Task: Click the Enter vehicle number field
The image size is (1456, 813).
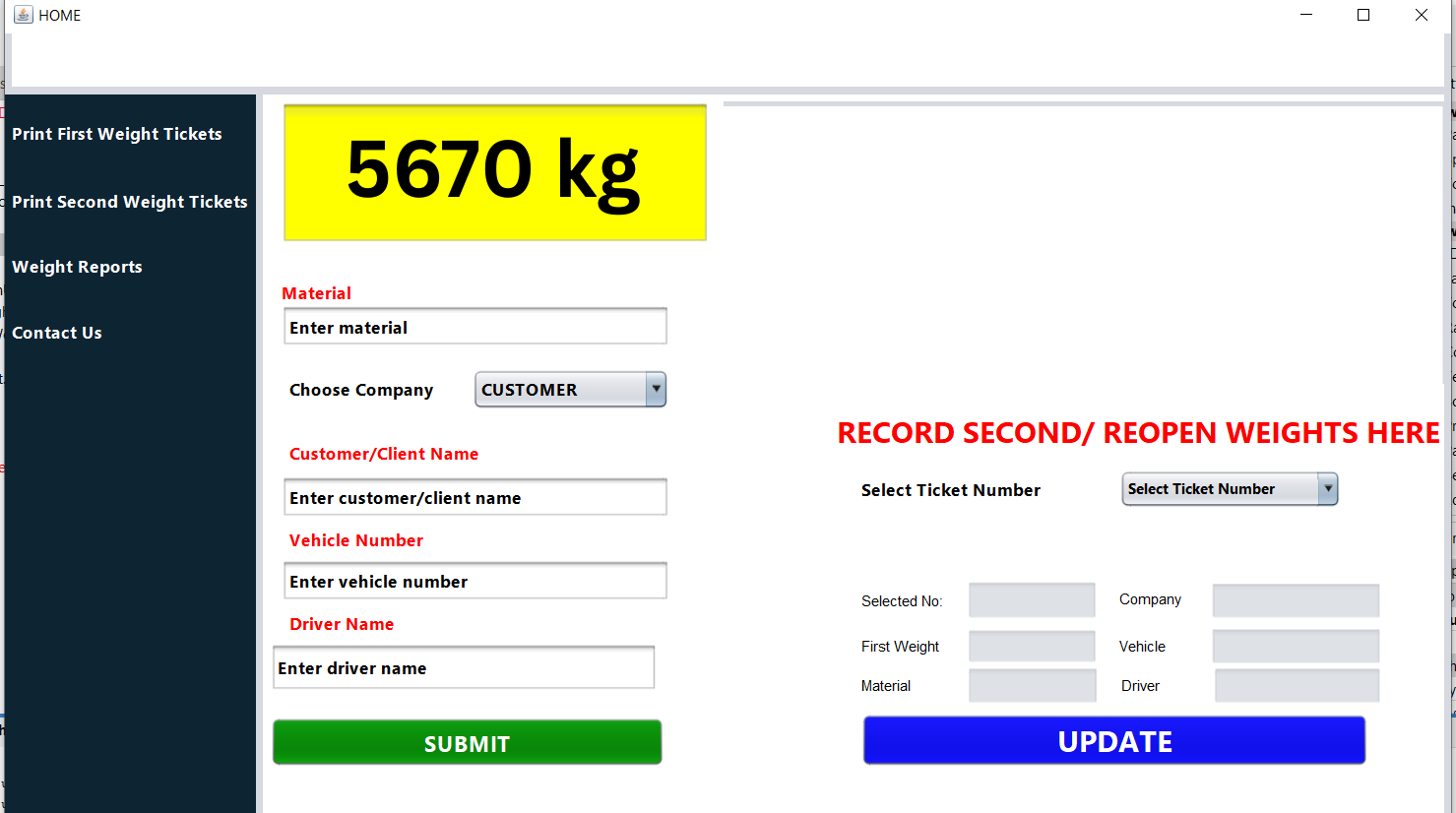Action: [475, 581]
